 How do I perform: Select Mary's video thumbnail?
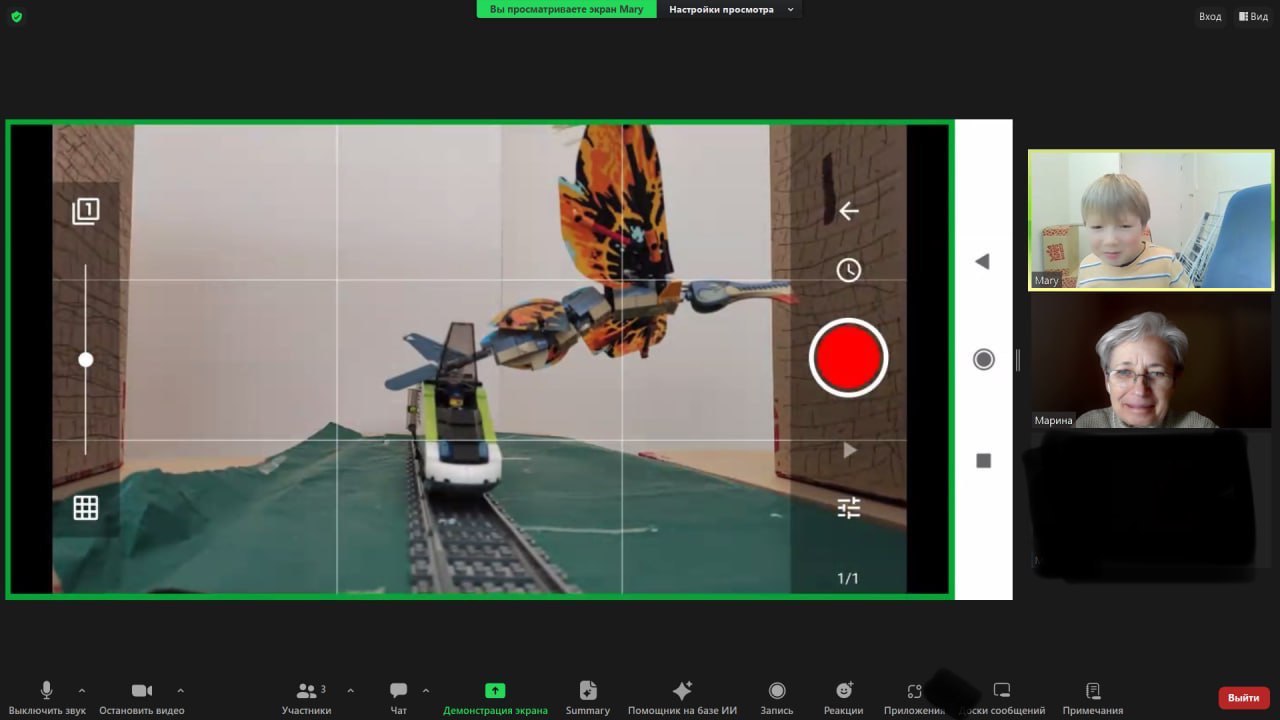[1150, 220]
